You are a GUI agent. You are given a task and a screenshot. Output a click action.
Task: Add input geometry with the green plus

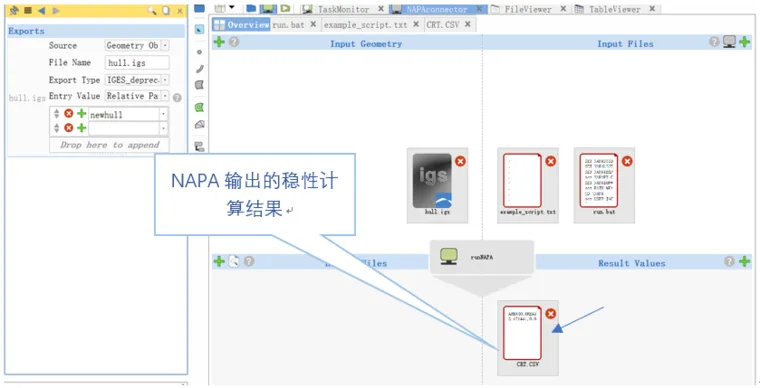click(219, 42)
